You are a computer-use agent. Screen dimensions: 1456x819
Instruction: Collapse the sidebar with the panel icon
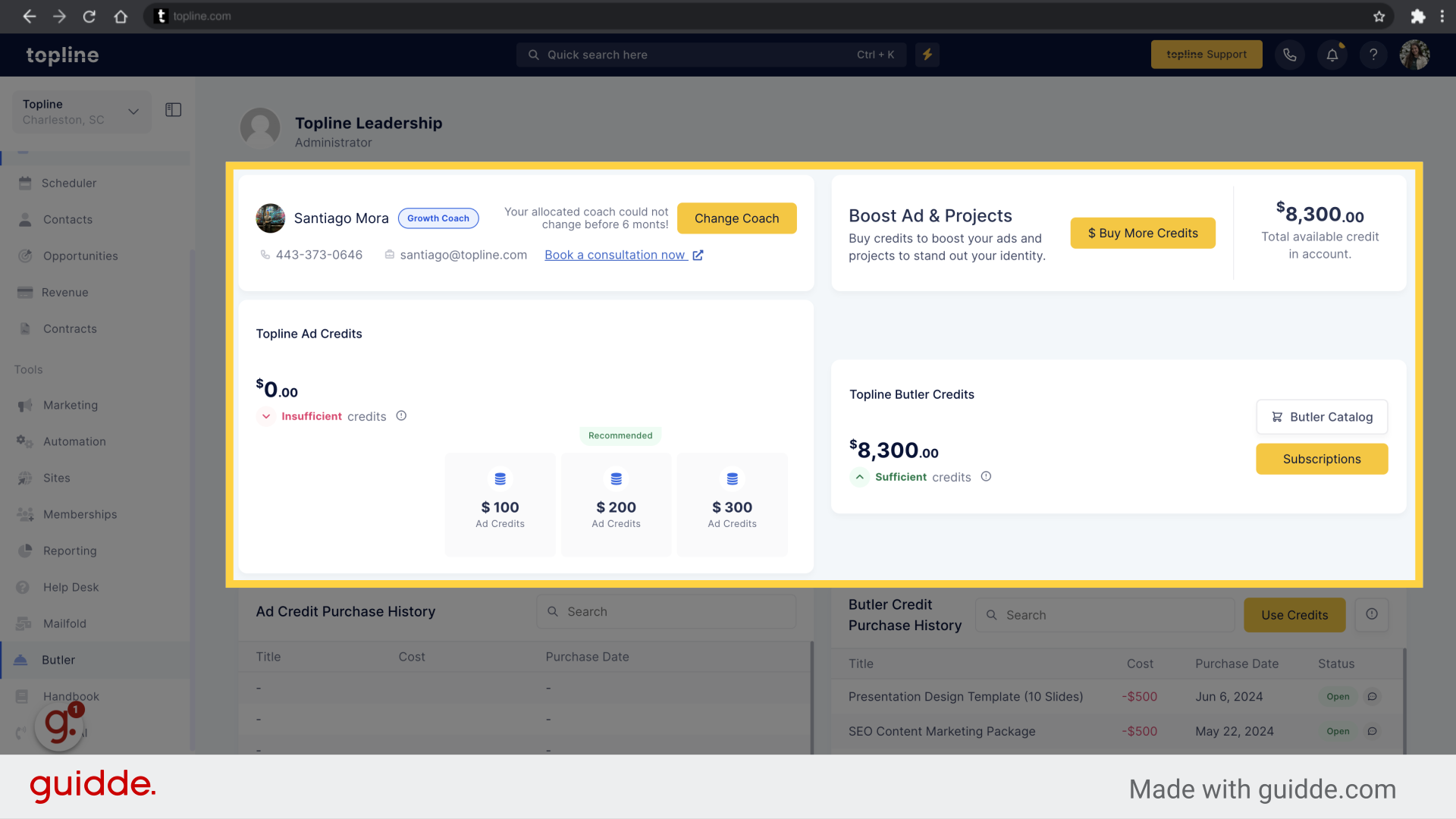[x=174, y=110]
